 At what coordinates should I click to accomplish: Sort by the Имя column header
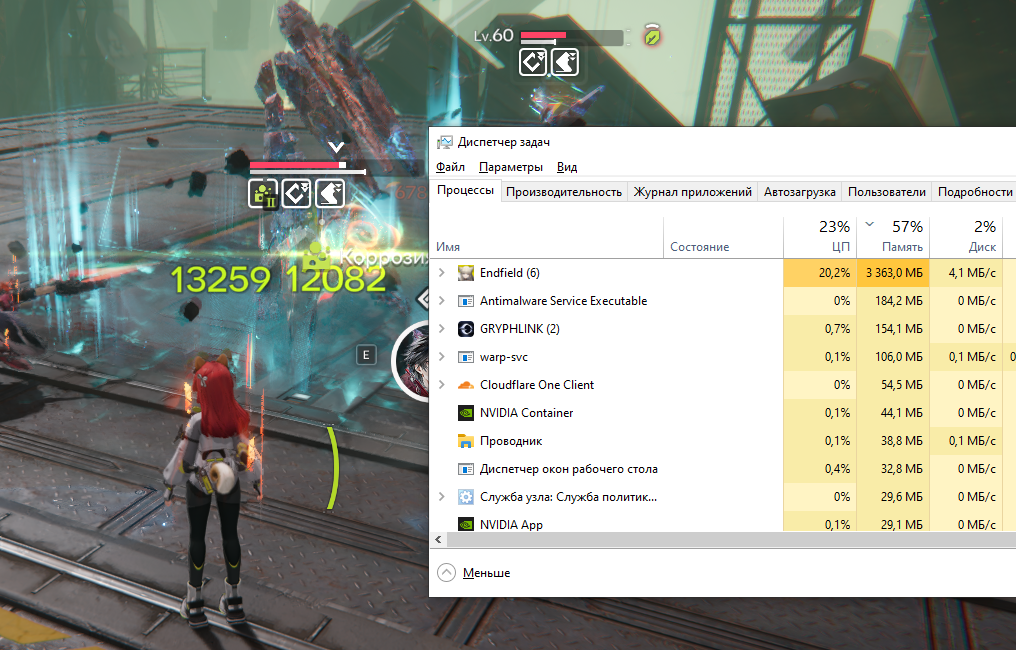coord(546,237)
